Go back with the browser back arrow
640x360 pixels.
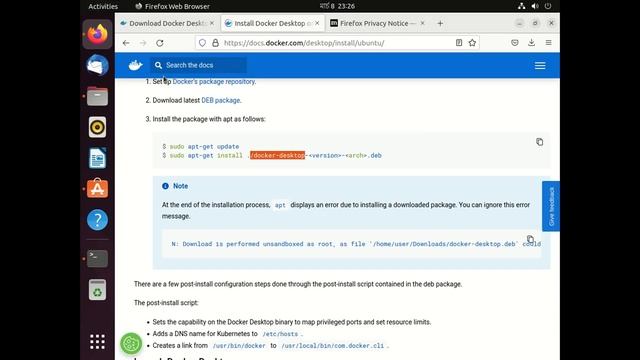point(126,43)
